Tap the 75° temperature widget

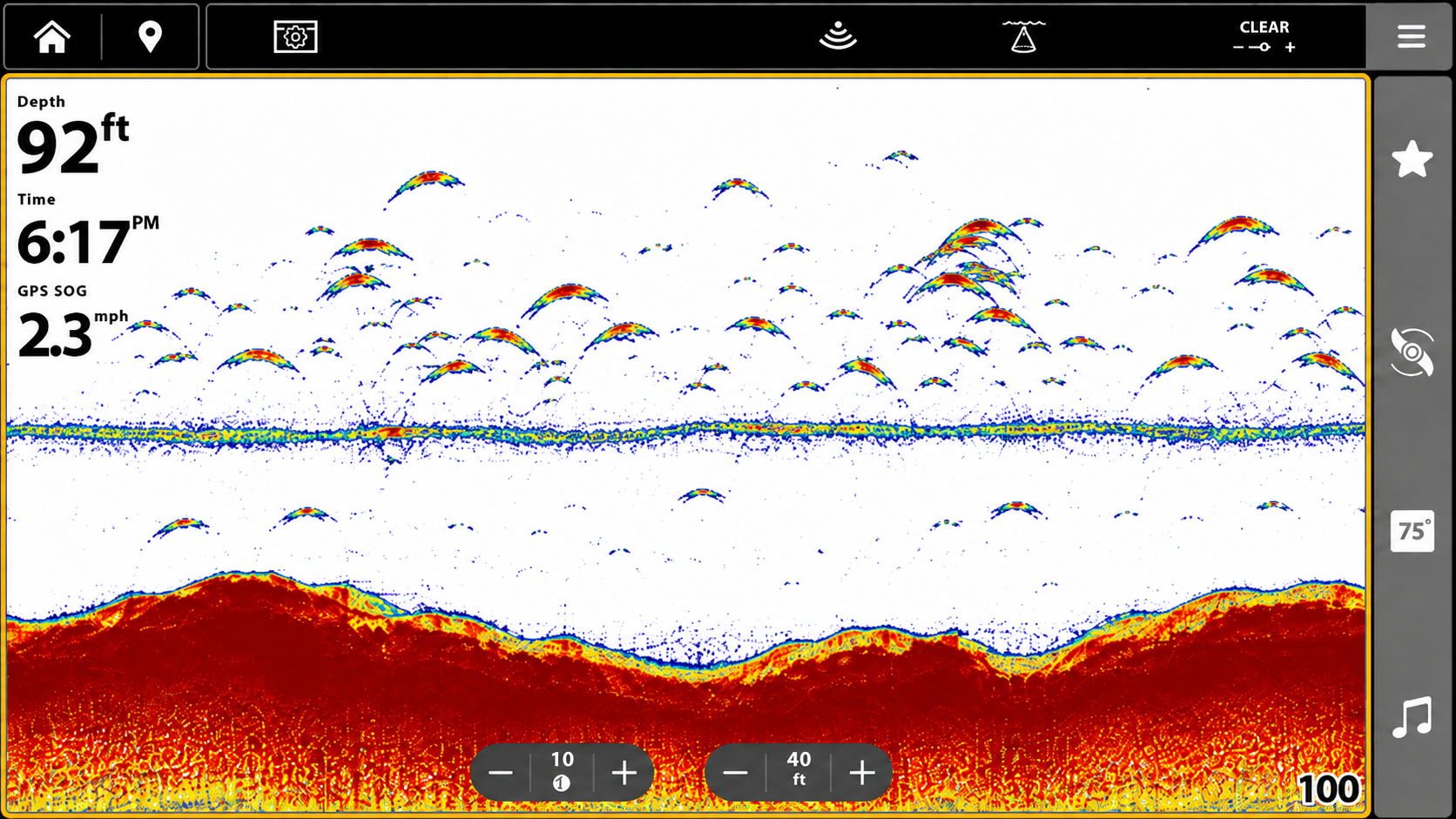(1412, 531)
